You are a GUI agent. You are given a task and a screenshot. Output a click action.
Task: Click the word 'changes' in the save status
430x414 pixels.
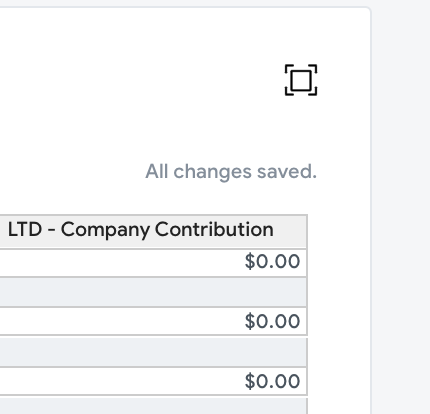tap(212, 172)
